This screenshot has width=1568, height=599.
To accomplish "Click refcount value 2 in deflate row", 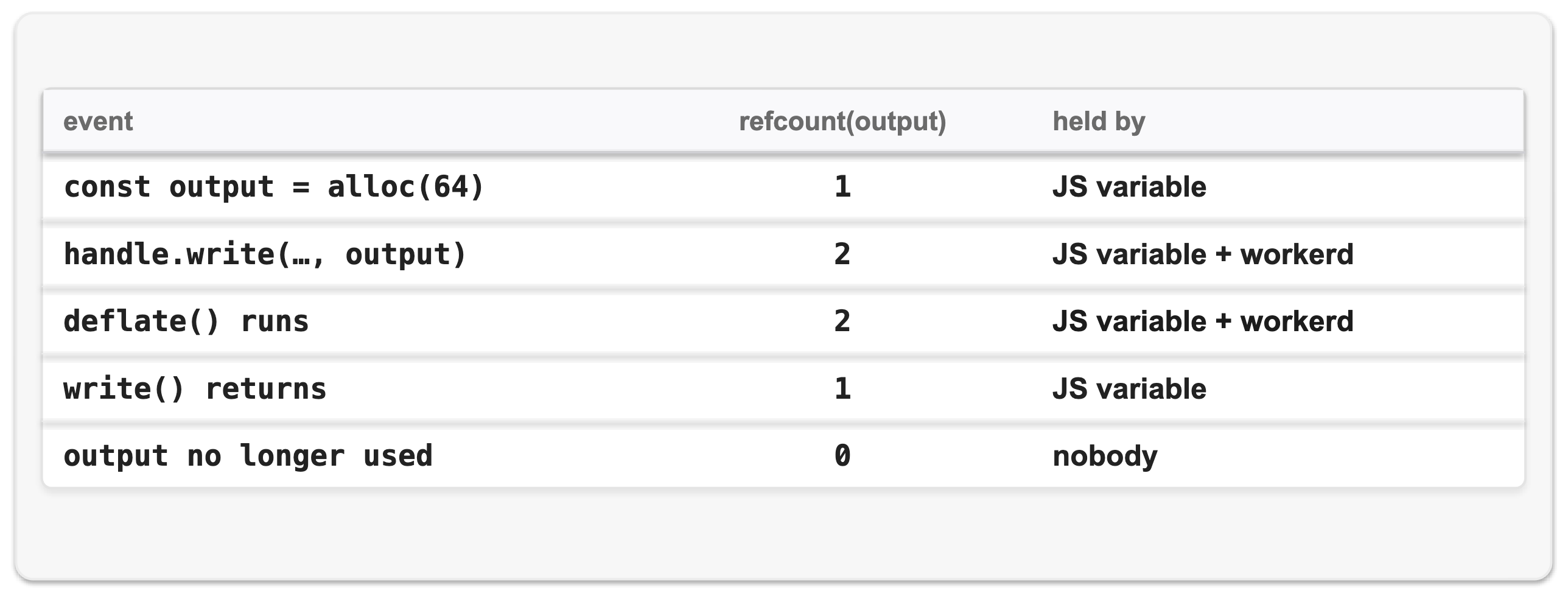I will pos(842,321).
